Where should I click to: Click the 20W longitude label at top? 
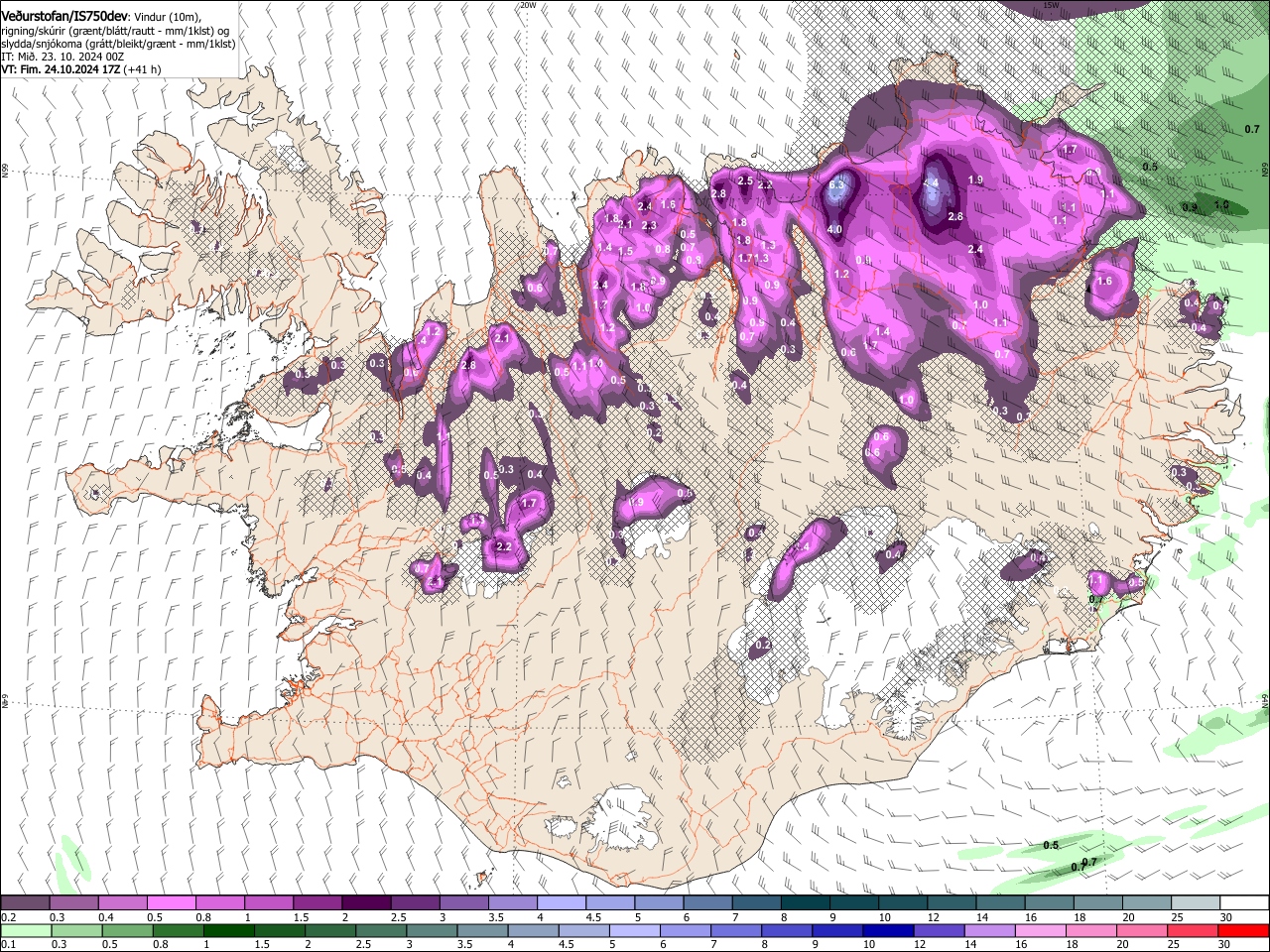528,5
